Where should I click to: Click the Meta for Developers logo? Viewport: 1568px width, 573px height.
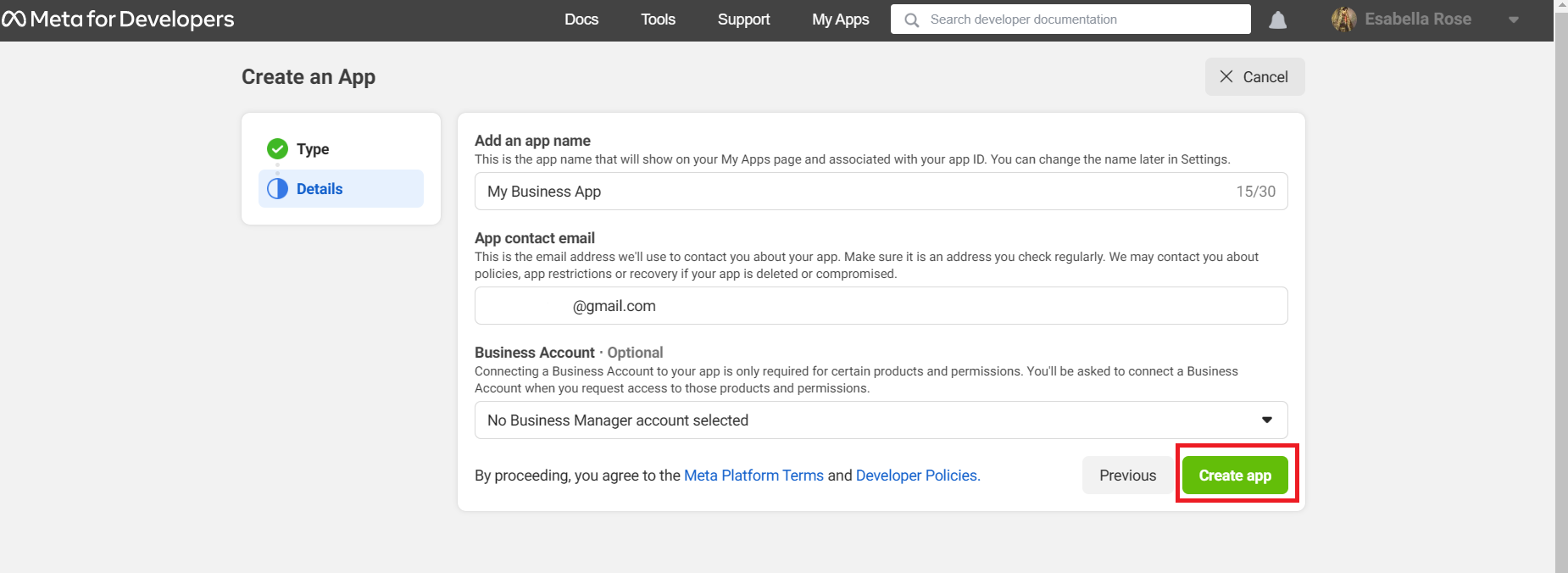pos(118,19)
